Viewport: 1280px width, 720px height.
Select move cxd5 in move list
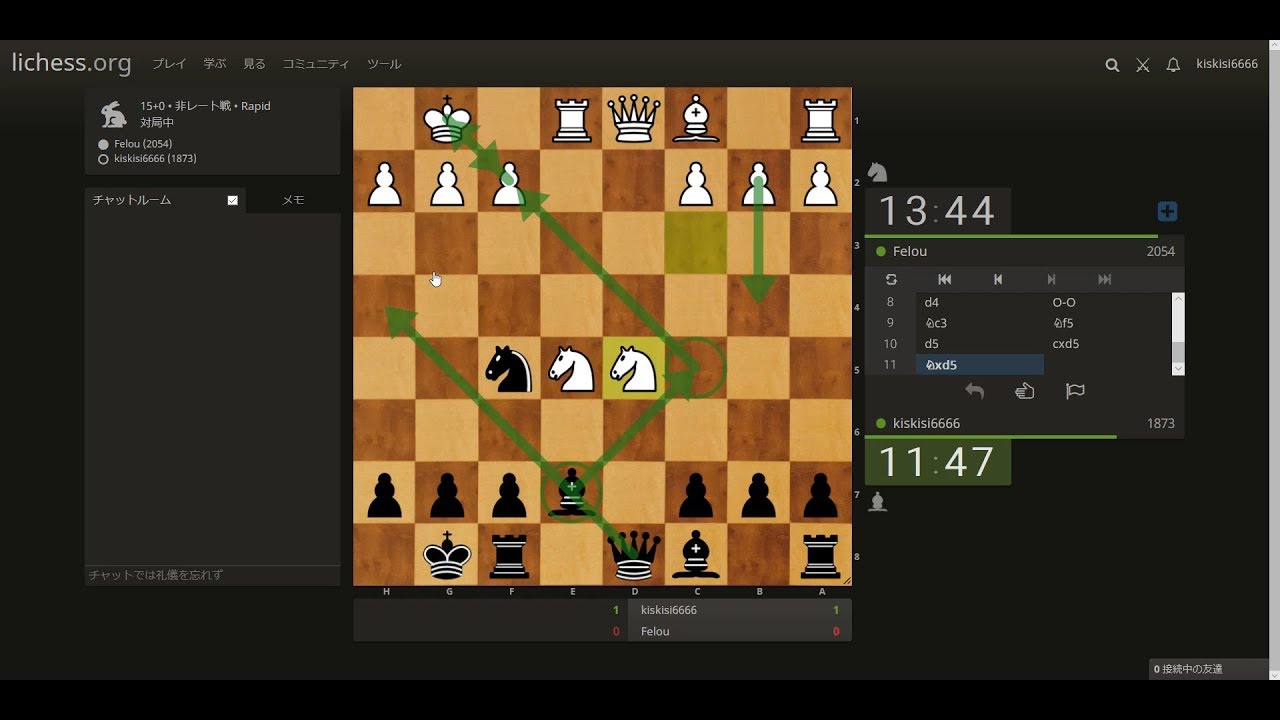click(x=1107, y=344)
